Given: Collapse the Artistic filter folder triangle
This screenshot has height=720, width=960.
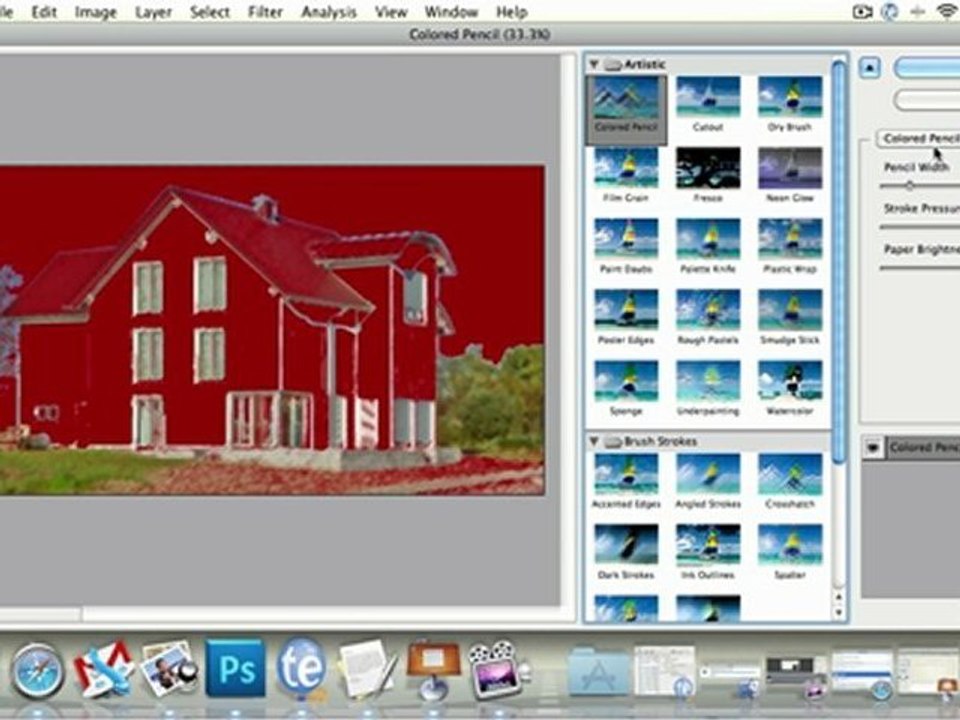Looking at the screenshot, I should click(593, 64).
